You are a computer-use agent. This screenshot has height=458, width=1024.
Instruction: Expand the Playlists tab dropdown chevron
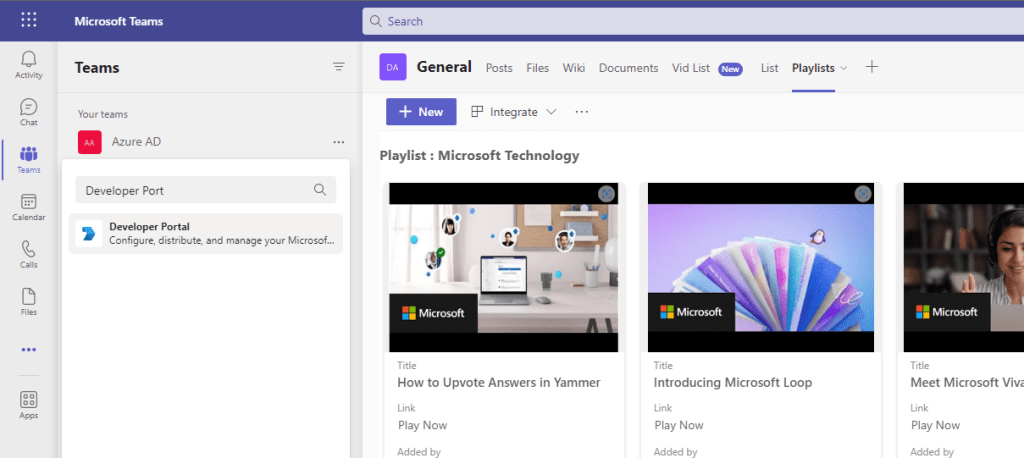tap(844, 68)
